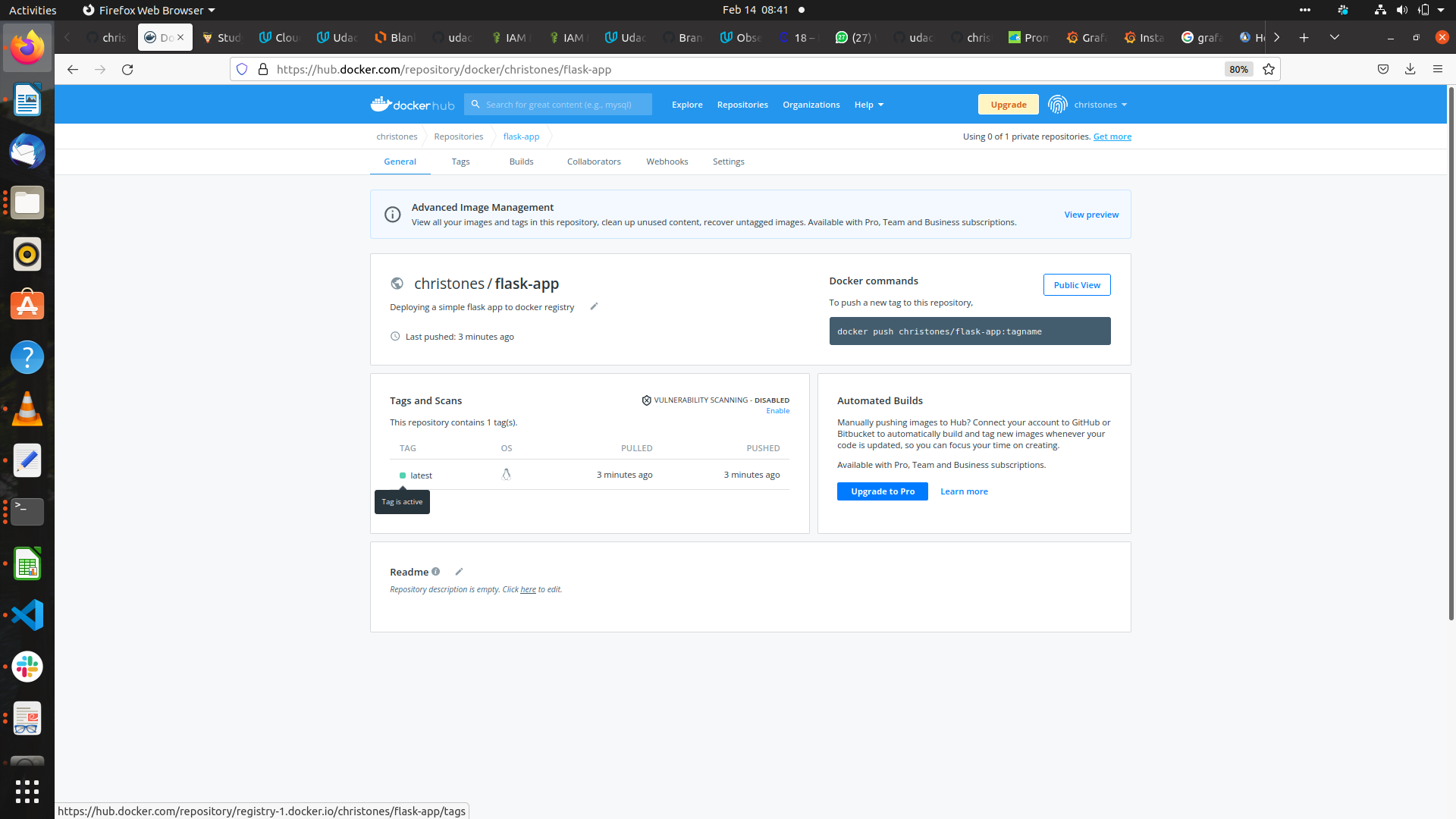Click the 80% zoom level indicator
This screenshot has width=1456, height=819.
point(1238,69)
